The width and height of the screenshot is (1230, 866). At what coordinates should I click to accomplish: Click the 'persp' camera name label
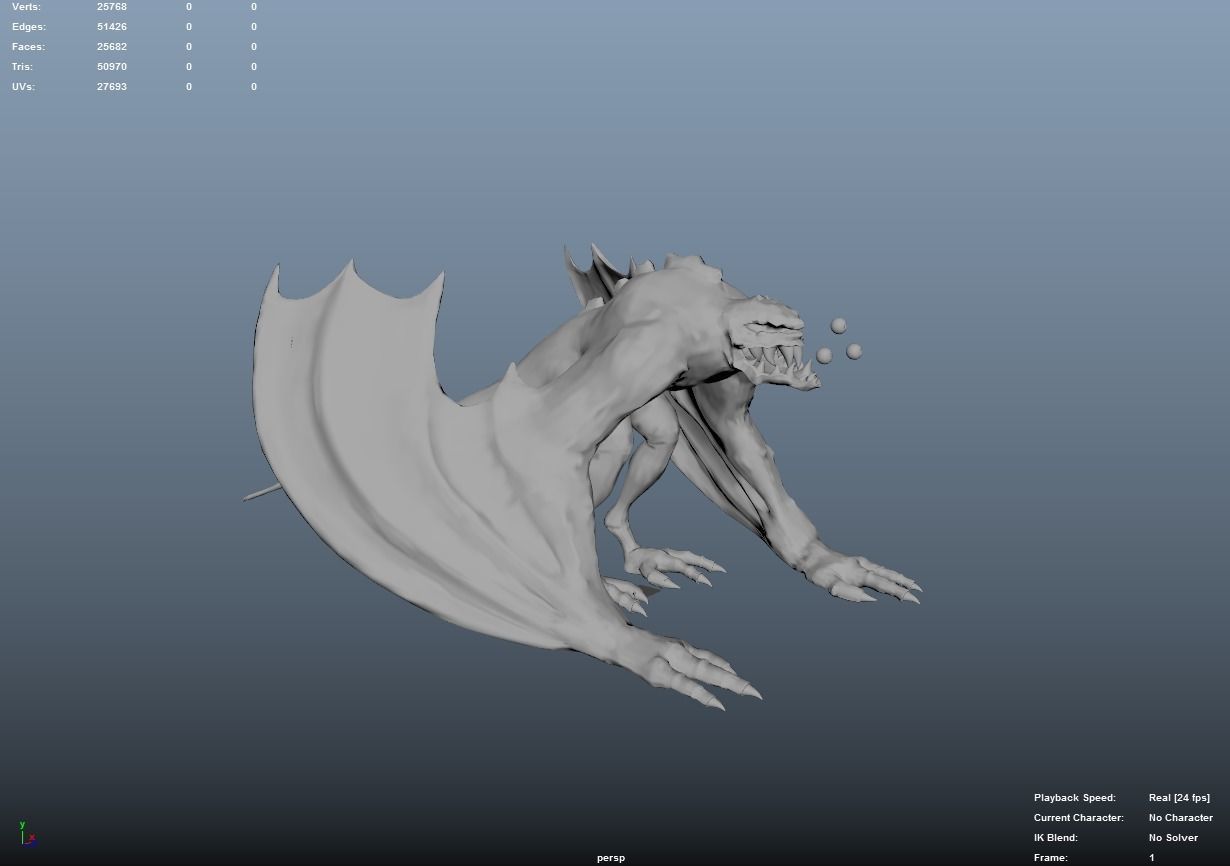coord(611,858)
